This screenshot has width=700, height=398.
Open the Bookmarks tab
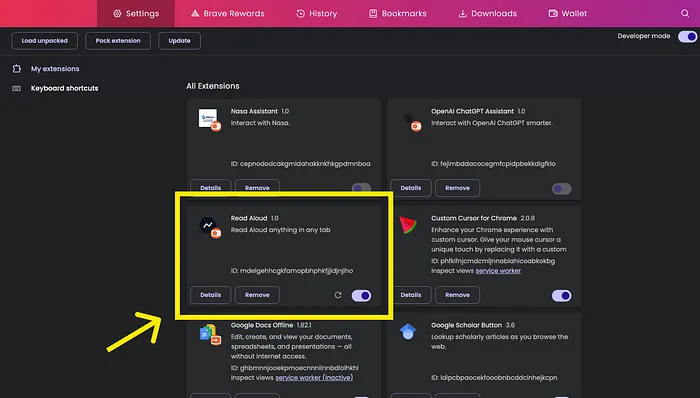pyautogui.click(x=397, y=13)
